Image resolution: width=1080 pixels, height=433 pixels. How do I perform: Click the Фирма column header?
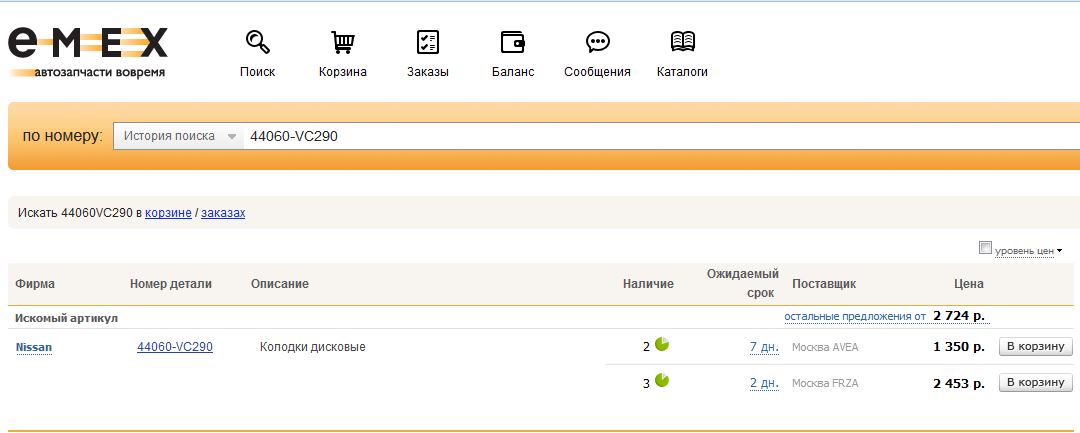[35, 284]
